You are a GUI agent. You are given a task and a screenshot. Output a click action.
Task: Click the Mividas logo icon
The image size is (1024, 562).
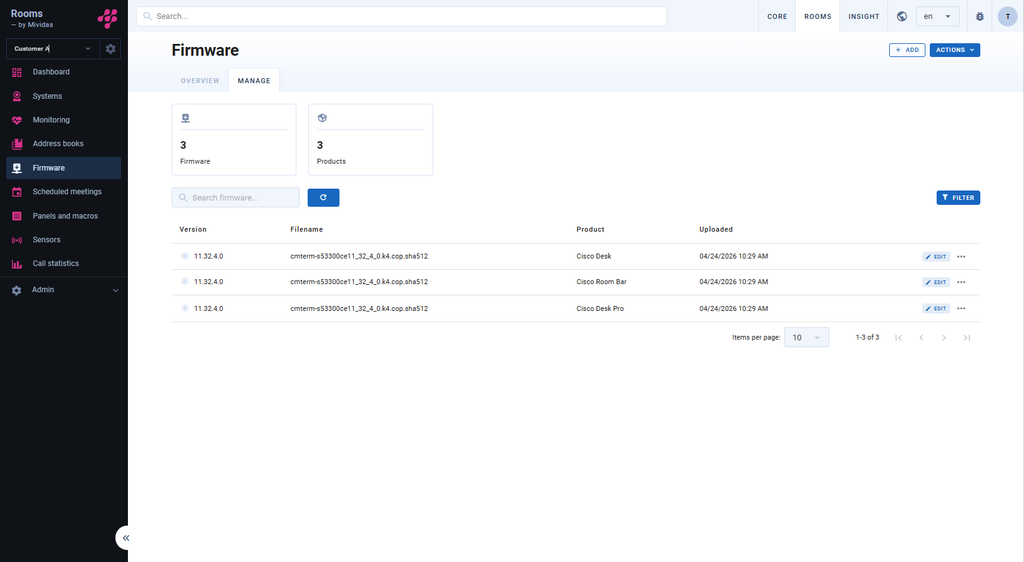click(108, 18)
